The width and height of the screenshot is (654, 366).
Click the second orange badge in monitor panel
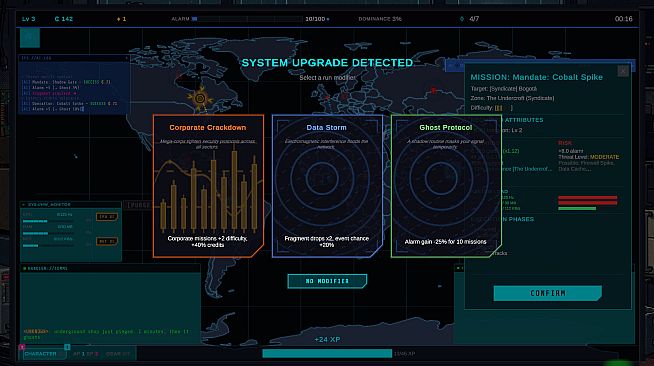coord(107,241)
